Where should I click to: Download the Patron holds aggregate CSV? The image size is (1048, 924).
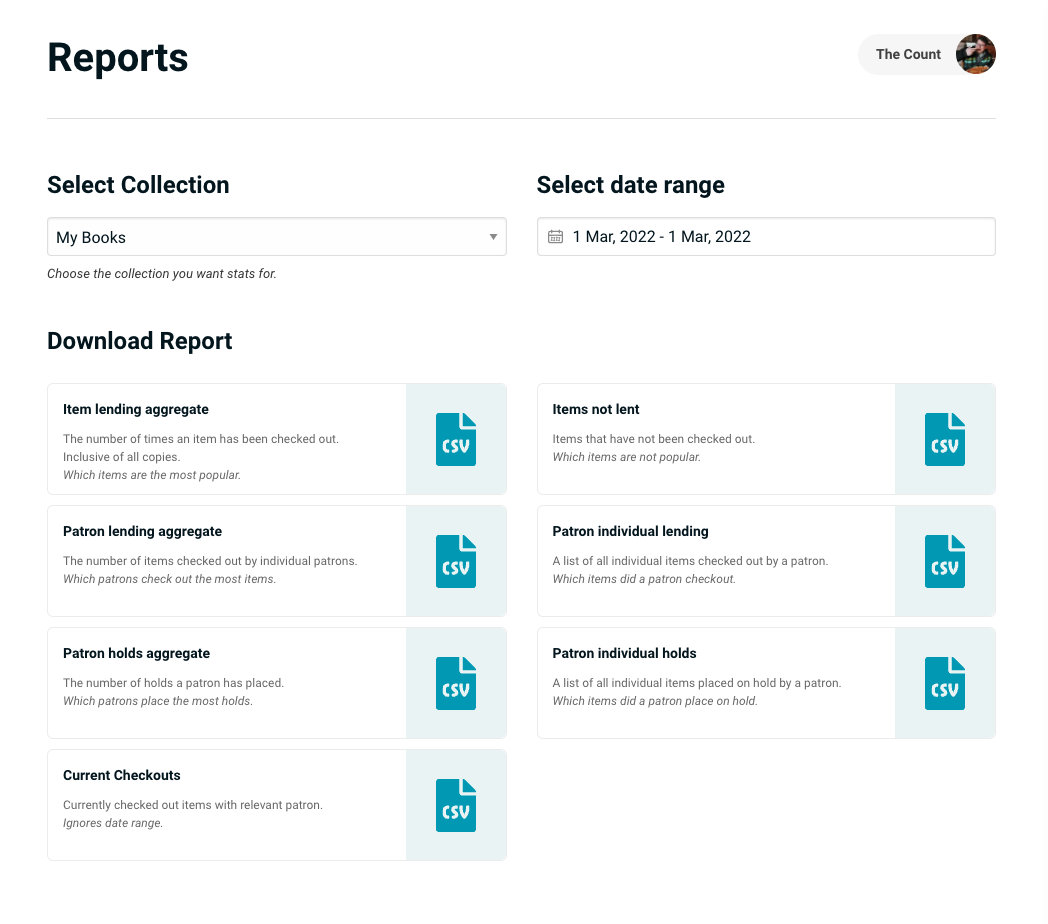tap(456, 683)
